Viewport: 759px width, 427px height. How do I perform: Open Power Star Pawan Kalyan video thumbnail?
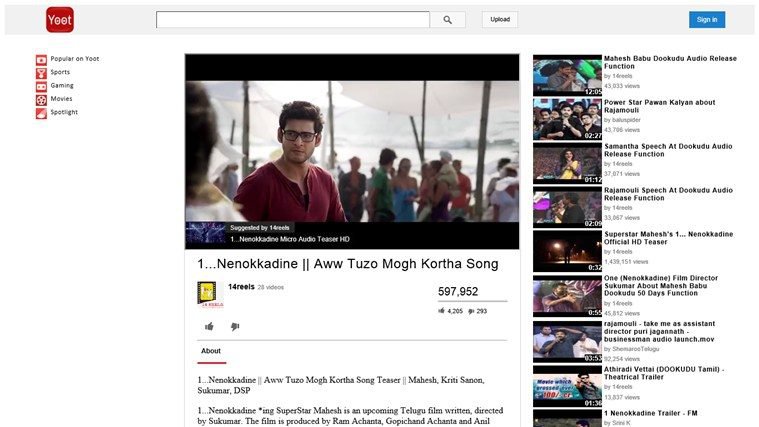coord(567,119)
